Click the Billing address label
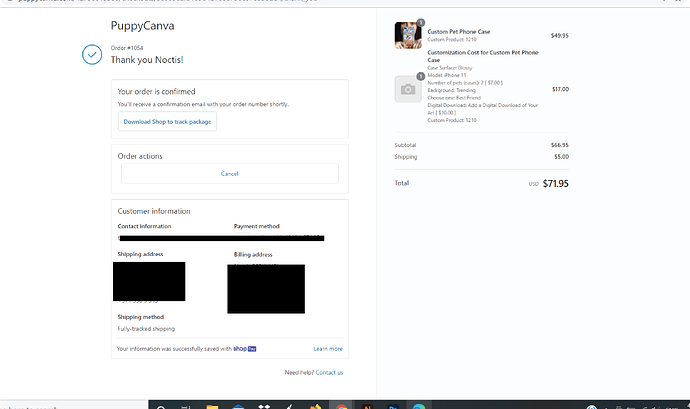 point(253,254)
